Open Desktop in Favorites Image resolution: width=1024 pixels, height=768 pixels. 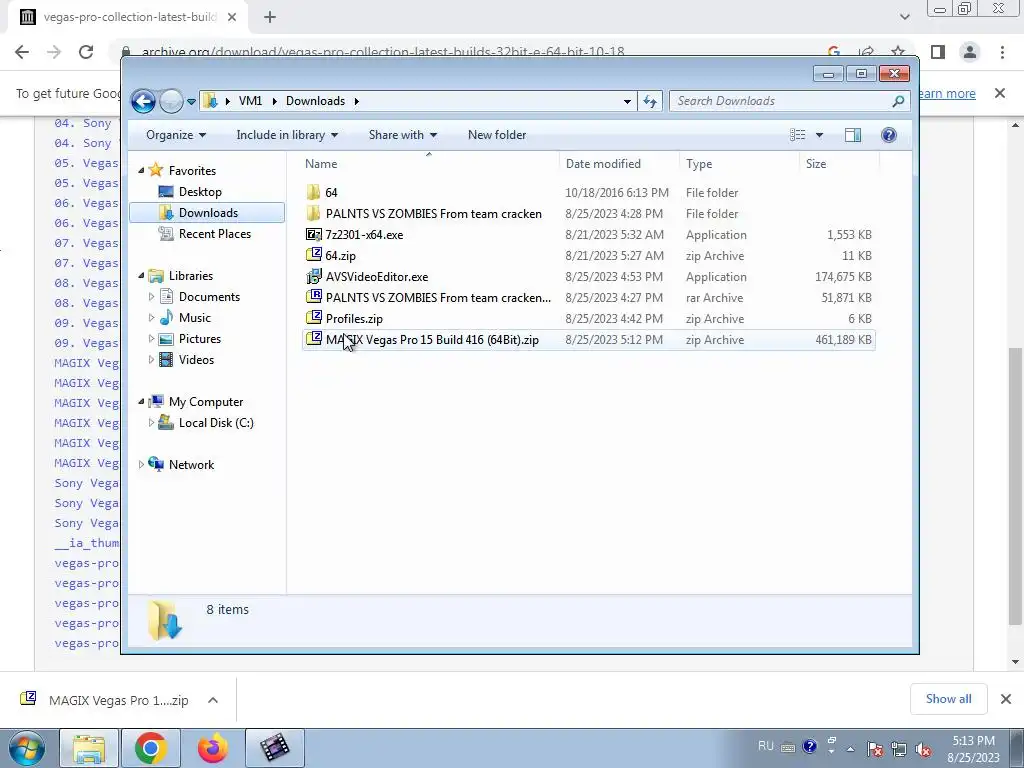pyautogui.click(x=200, y=192)
